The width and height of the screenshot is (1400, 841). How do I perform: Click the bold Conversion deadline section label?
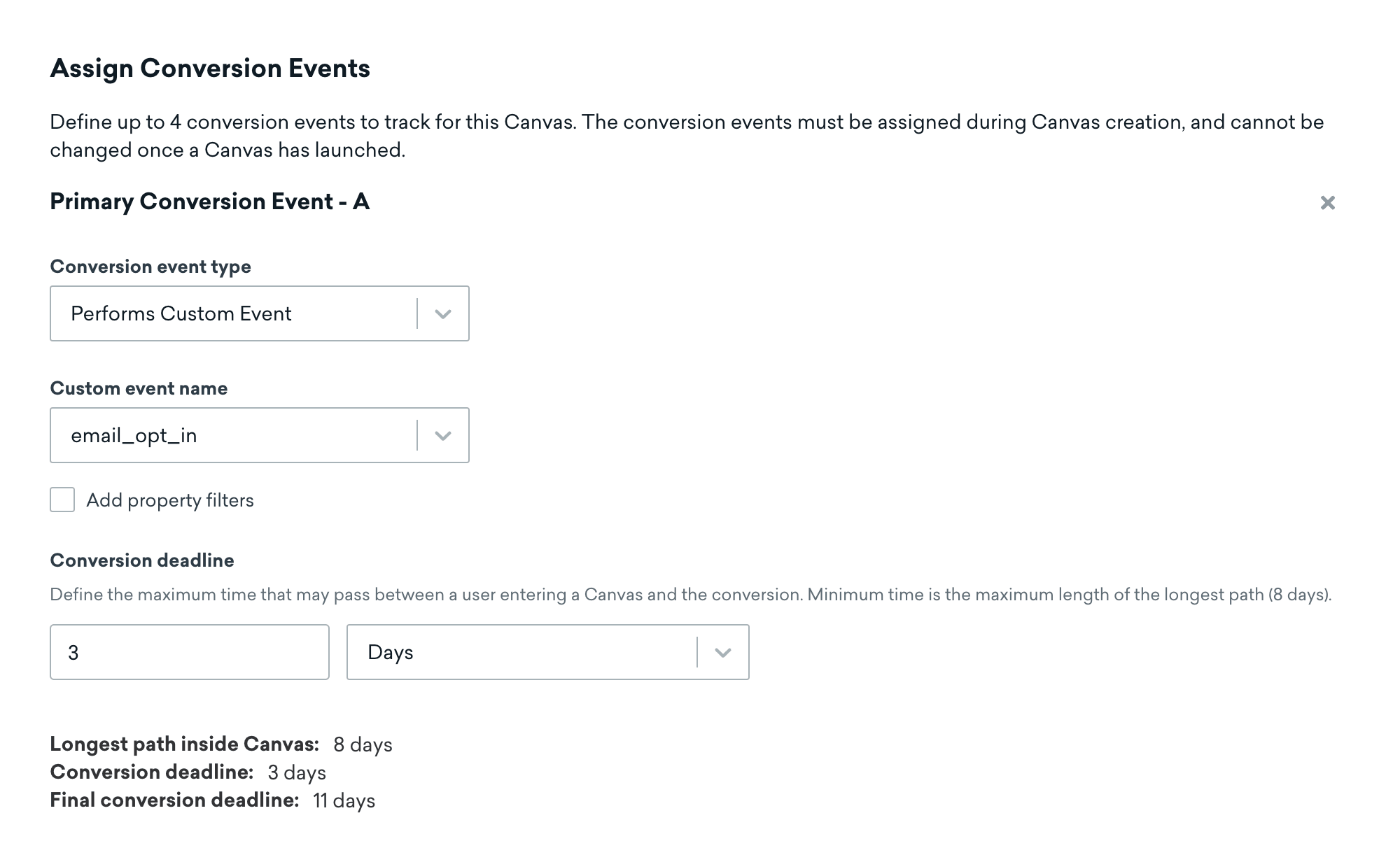click(142, 560)
